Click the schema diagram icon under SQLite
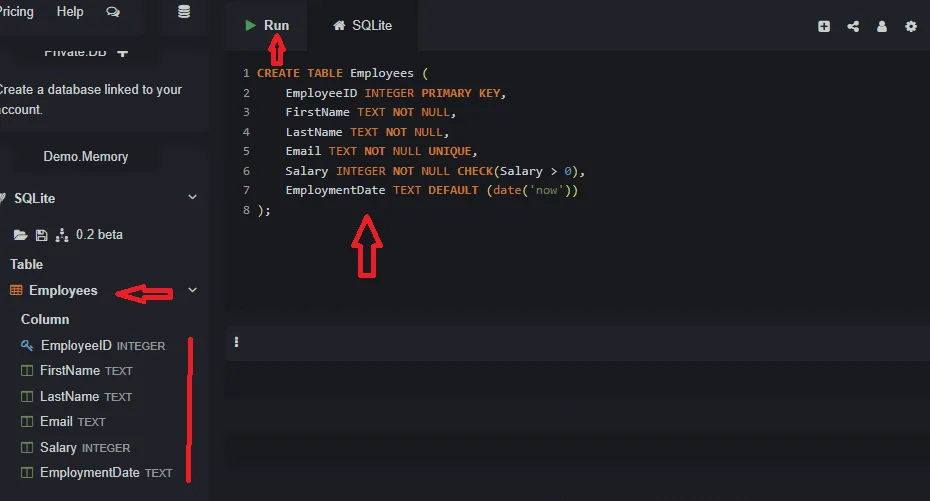930x501 pixels. pyautogui.click(x=62, y=235)
